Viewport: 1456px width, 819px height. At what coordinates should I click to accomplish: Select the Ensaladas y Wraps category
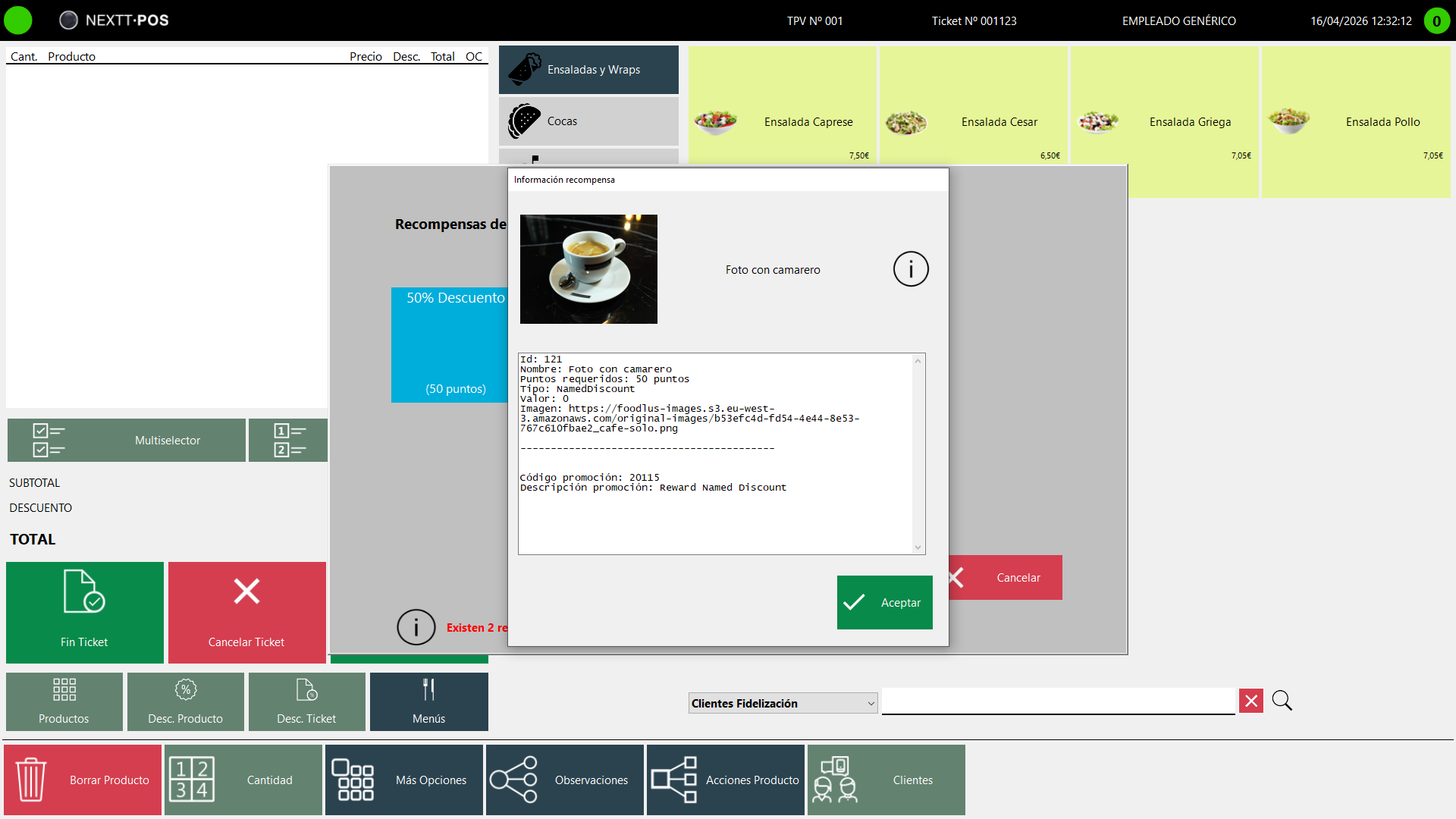tap(588, 70)
